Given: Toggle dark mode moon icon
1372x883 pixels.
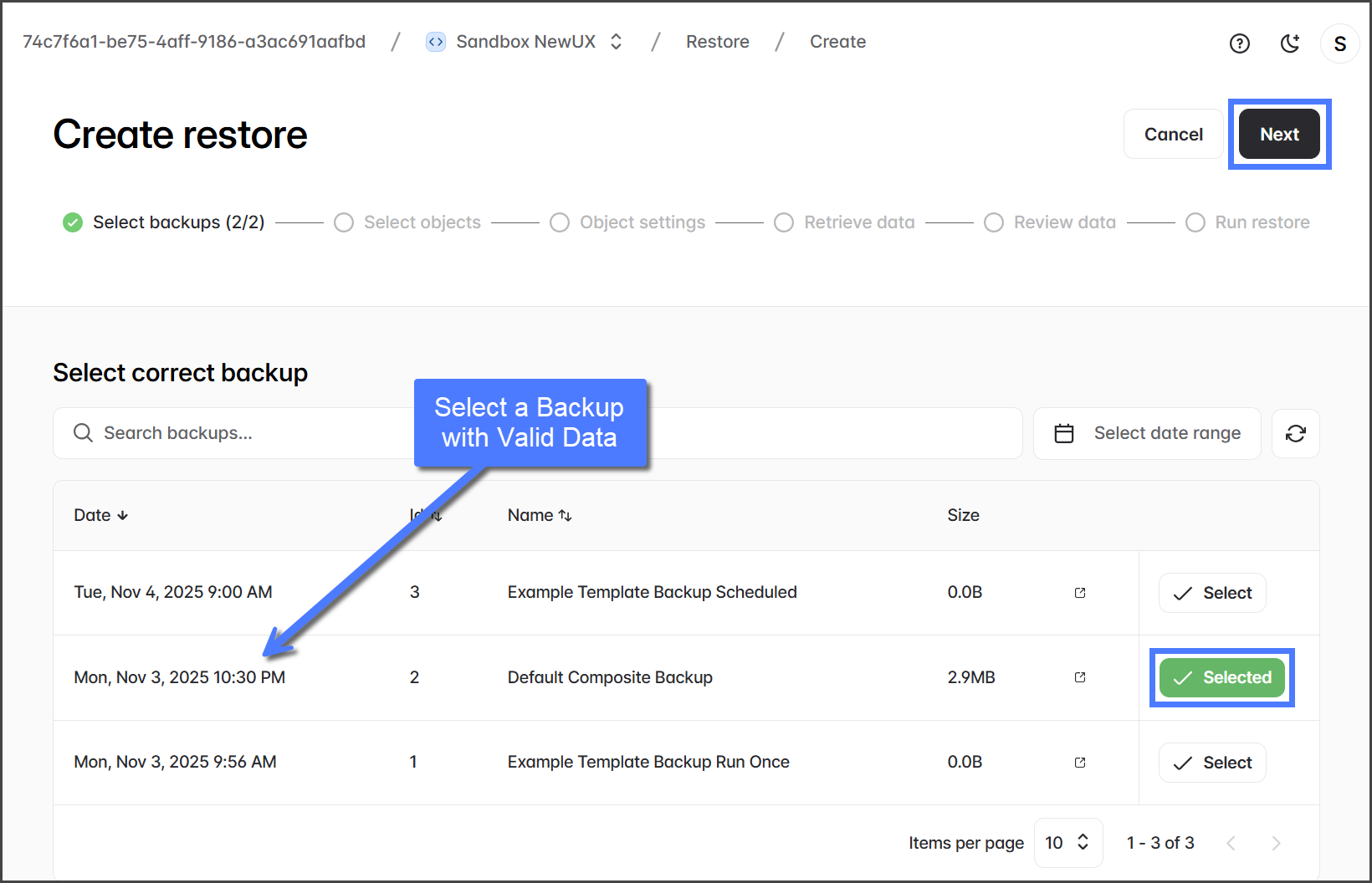Looking at the screenshot, I should 1290,43.
